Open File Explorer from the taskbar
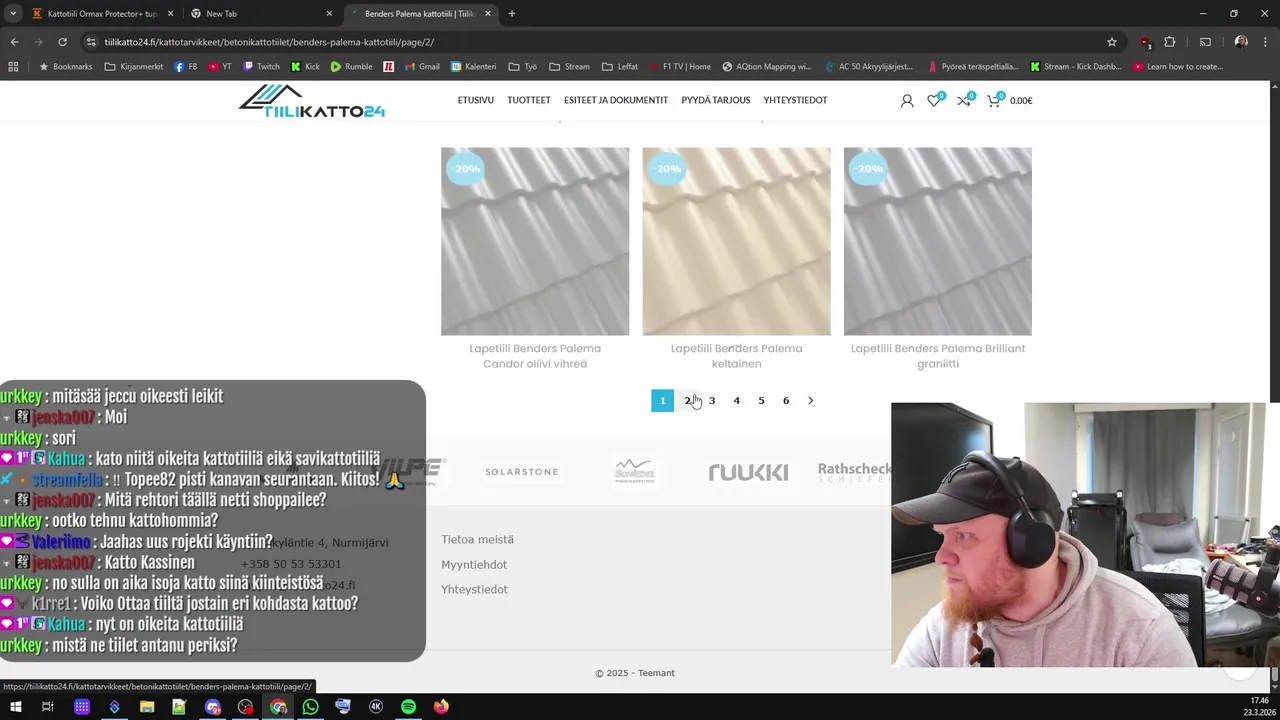Image resolution: width=1280 pixels, height=720 pixels. click(x=147, y=707)
